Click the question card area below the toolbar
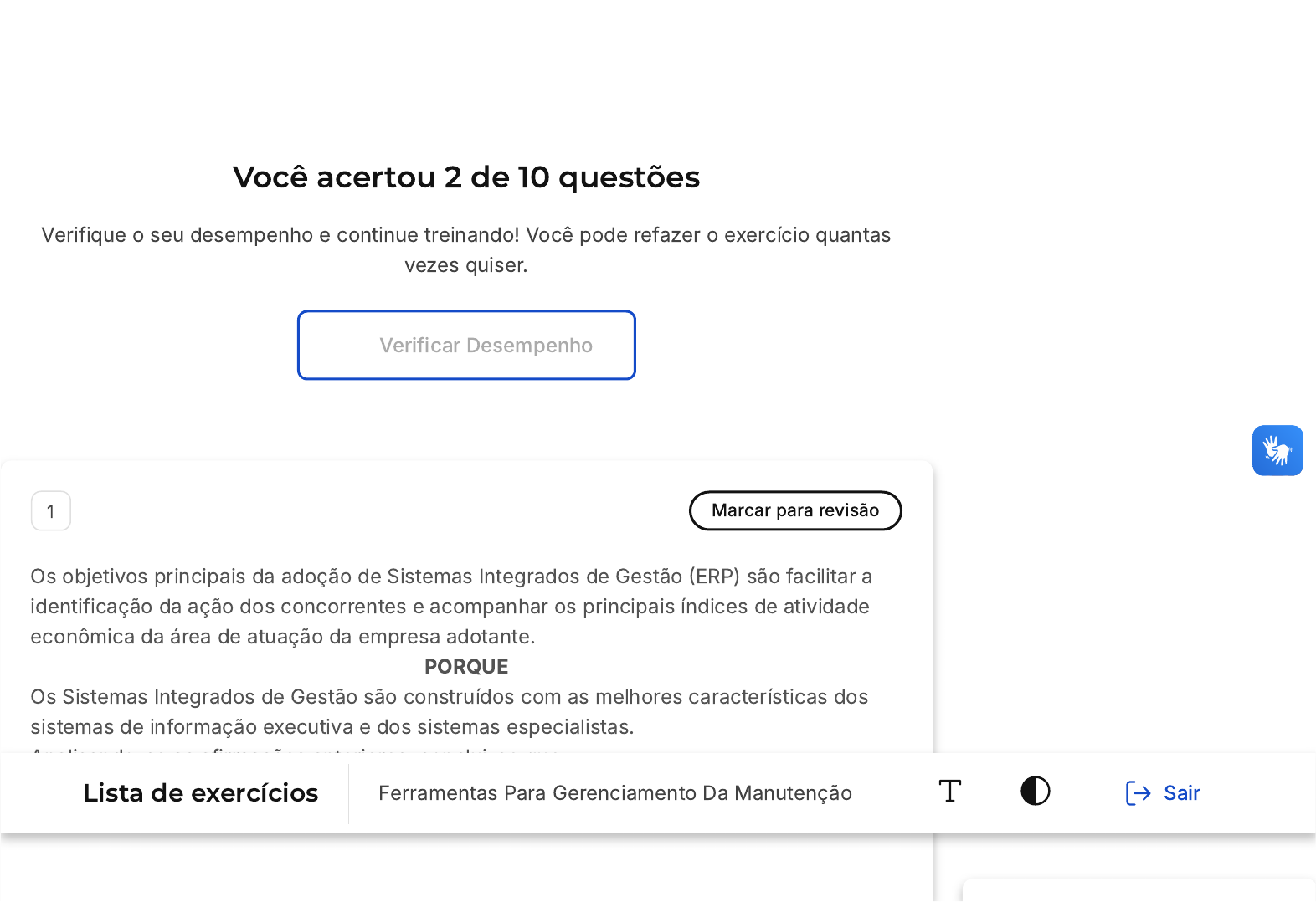 click(x=466, y=869)
